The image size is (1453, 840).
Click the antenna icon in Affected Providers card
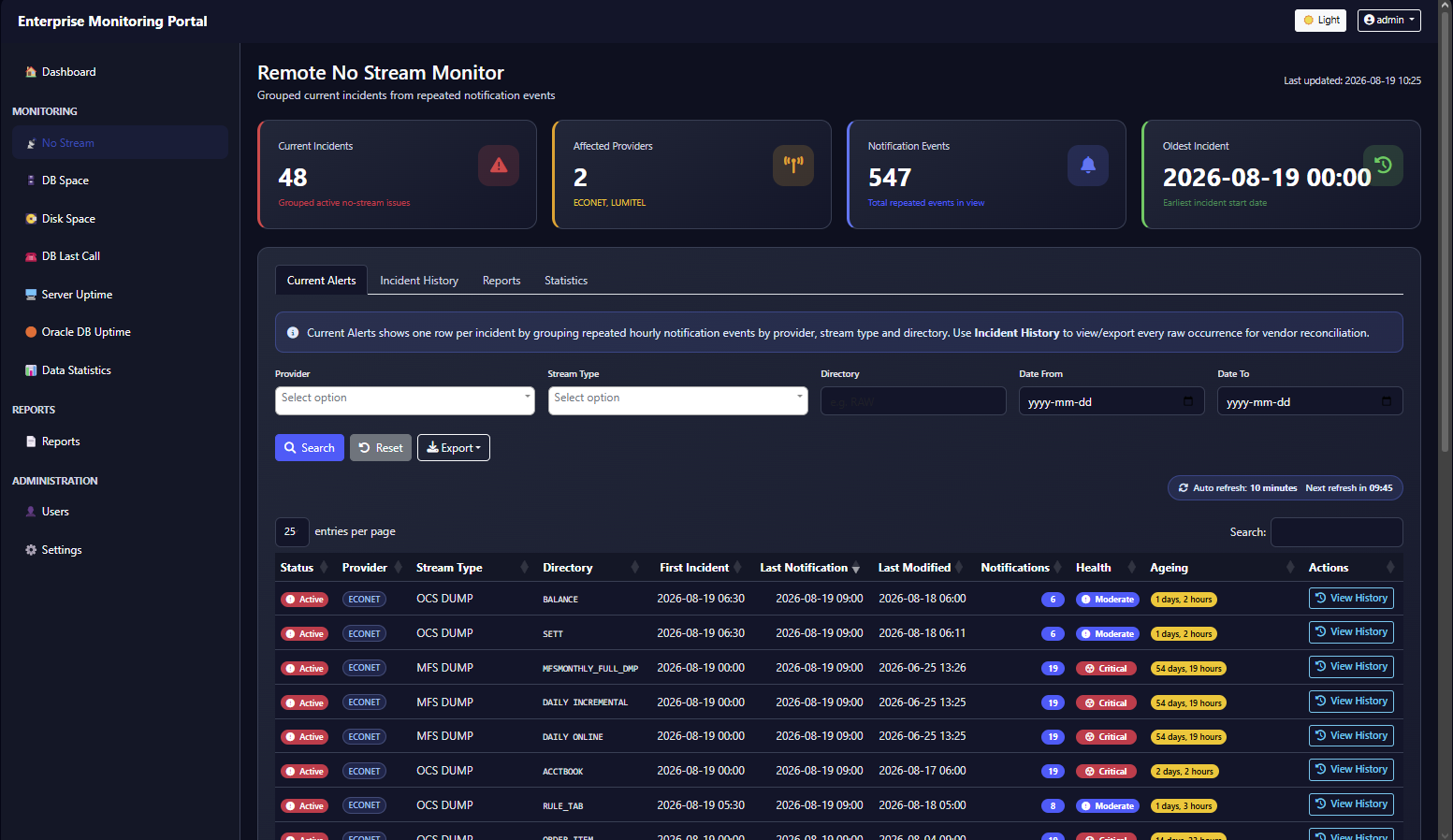pyautogui.click(x=793, y=166)
